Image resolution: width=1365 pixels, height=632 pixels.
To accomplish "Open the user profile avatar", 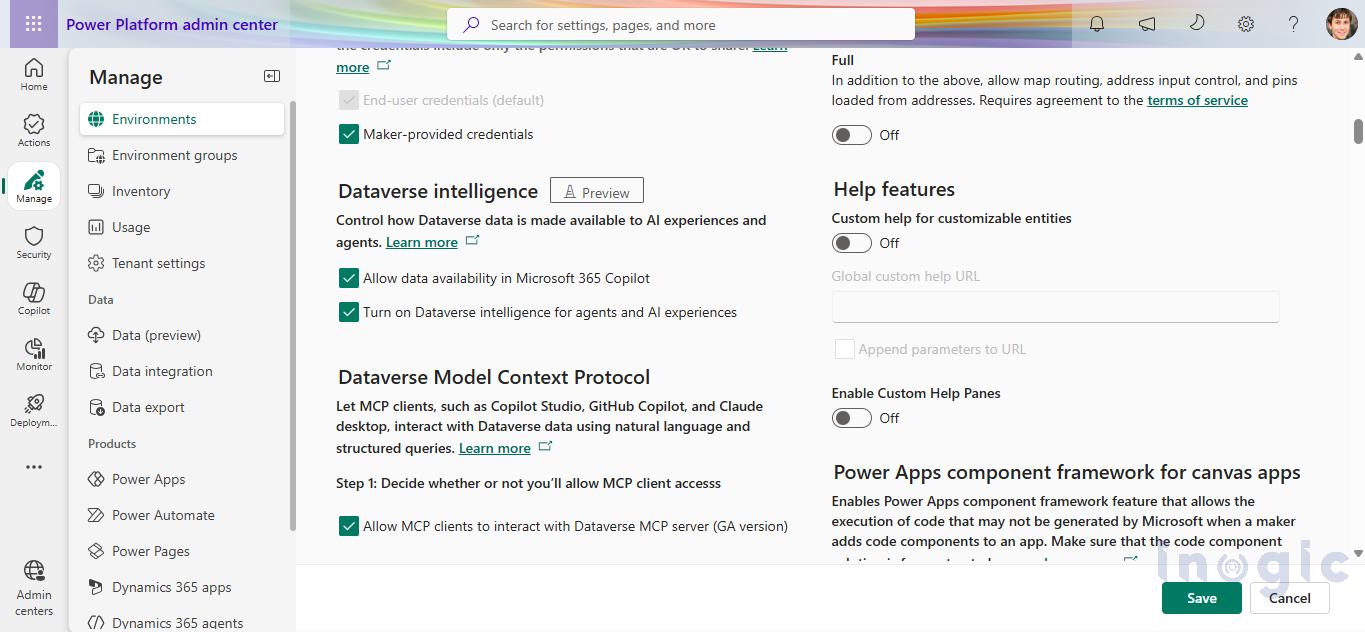I will (1342, 24).
